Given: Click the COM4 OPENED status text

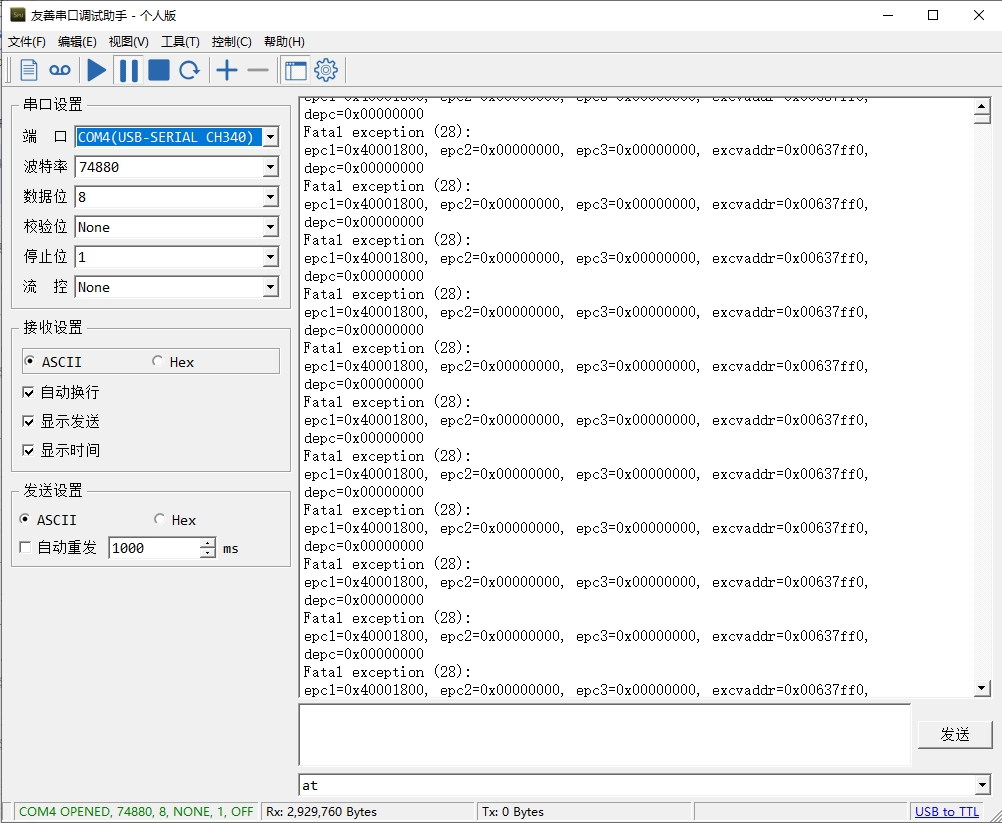Looking at the screenshot, I should [135, 811].
